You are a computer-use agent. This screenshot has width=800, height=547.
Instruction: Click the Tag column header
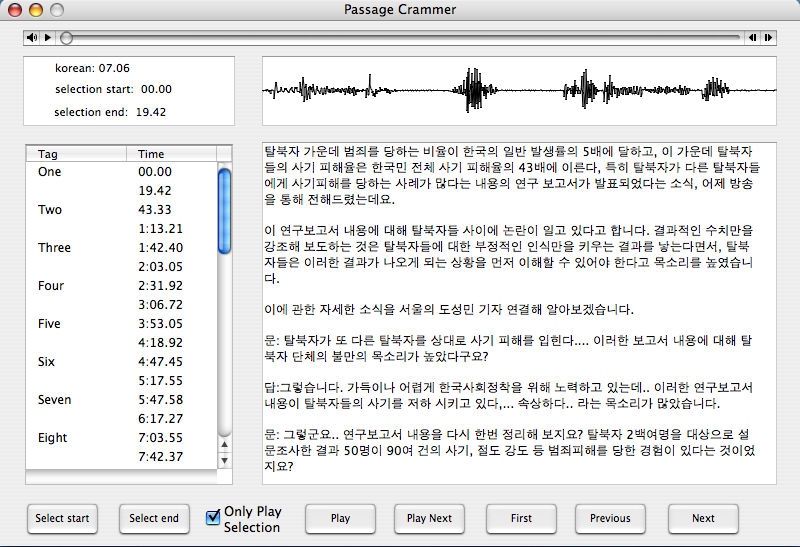pyautogui.click(x=76, y=154)
